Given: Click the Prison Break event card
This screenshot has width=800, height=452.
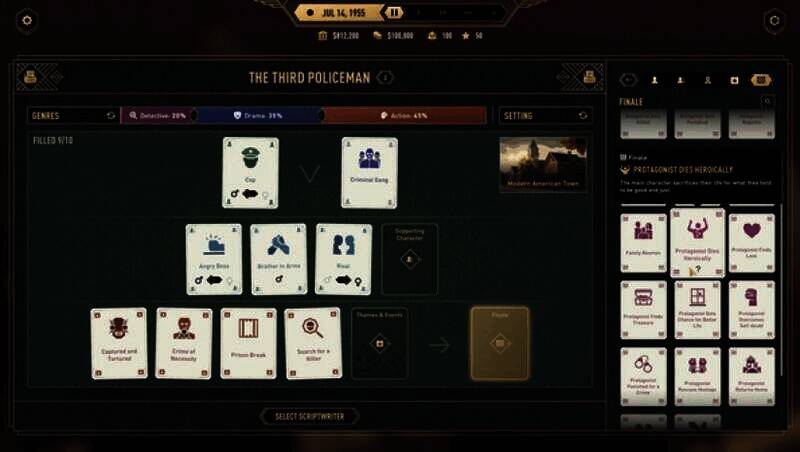Looking at the screenshot, I should 248,343.
